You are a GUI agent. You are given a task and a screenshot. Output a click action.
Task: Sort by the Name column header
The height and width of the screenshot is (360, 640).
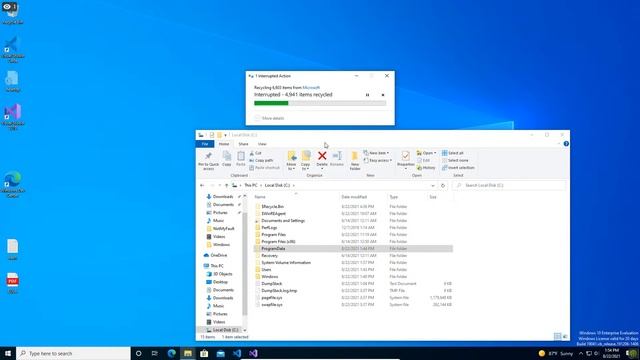point(296,197)
